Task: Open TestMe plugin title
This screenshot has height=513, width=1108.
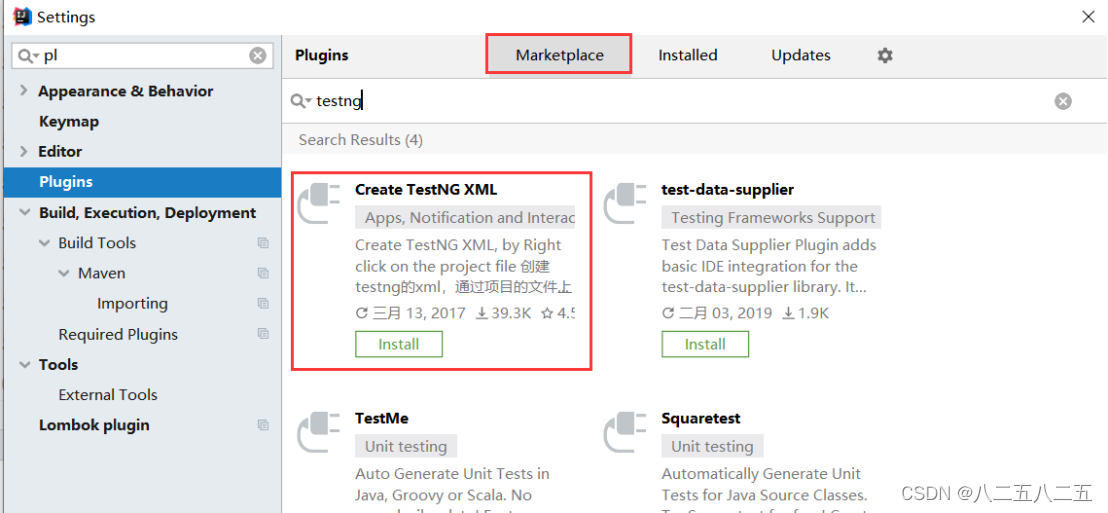Action: (382, 418)
